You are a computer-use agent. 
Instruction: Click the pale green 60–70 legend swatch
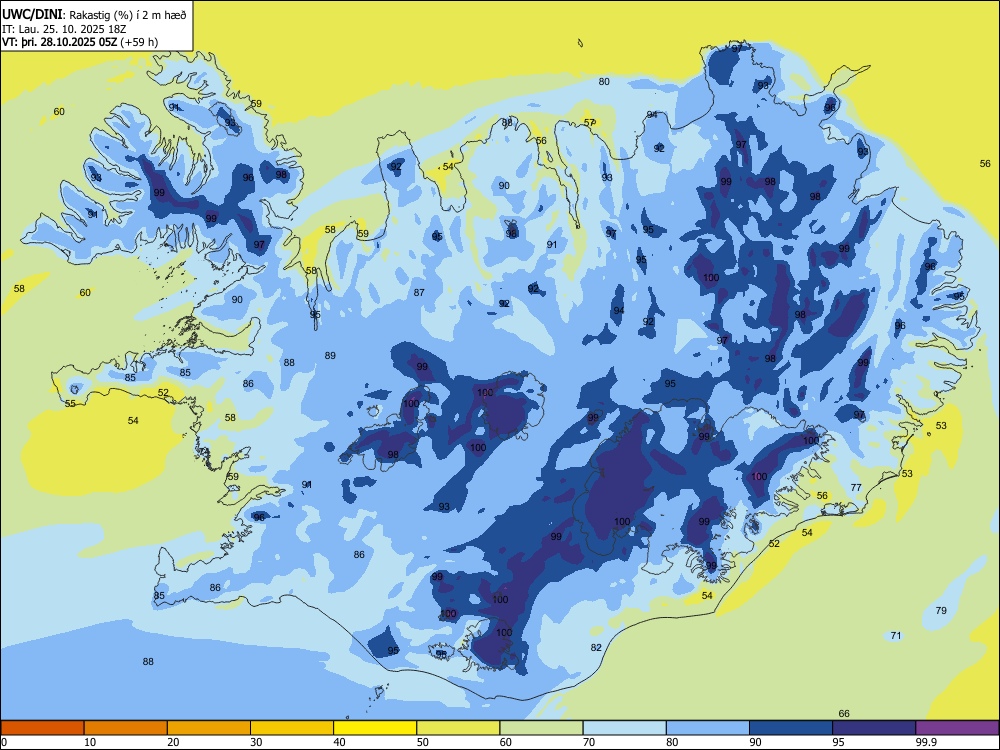tap(541, 728)
